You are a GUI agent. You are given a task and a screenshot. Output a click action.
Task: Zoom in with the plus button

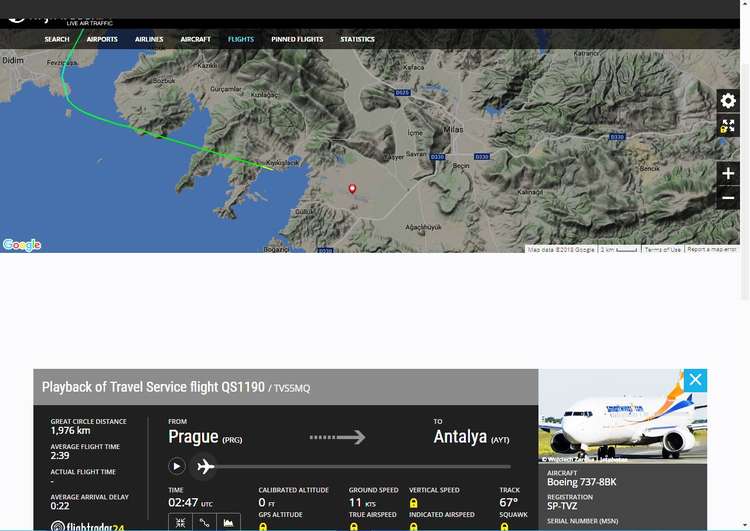(728, 173)
